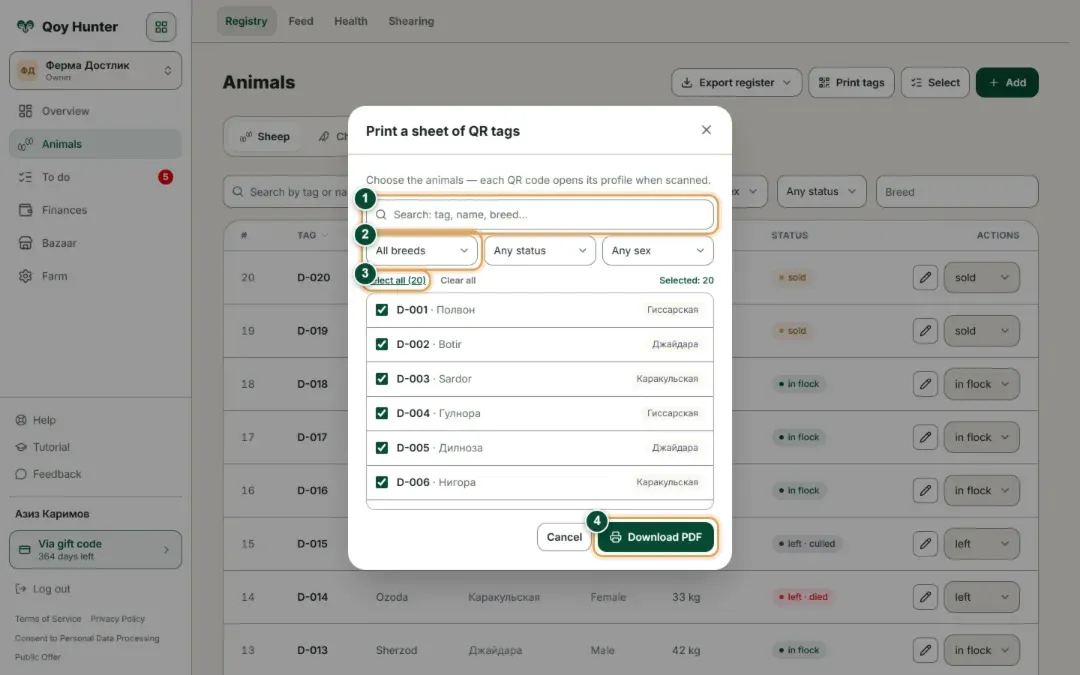Open the Any sex dropdown in dialog
The image size is (1080, 675).
(x=658, y=251)
